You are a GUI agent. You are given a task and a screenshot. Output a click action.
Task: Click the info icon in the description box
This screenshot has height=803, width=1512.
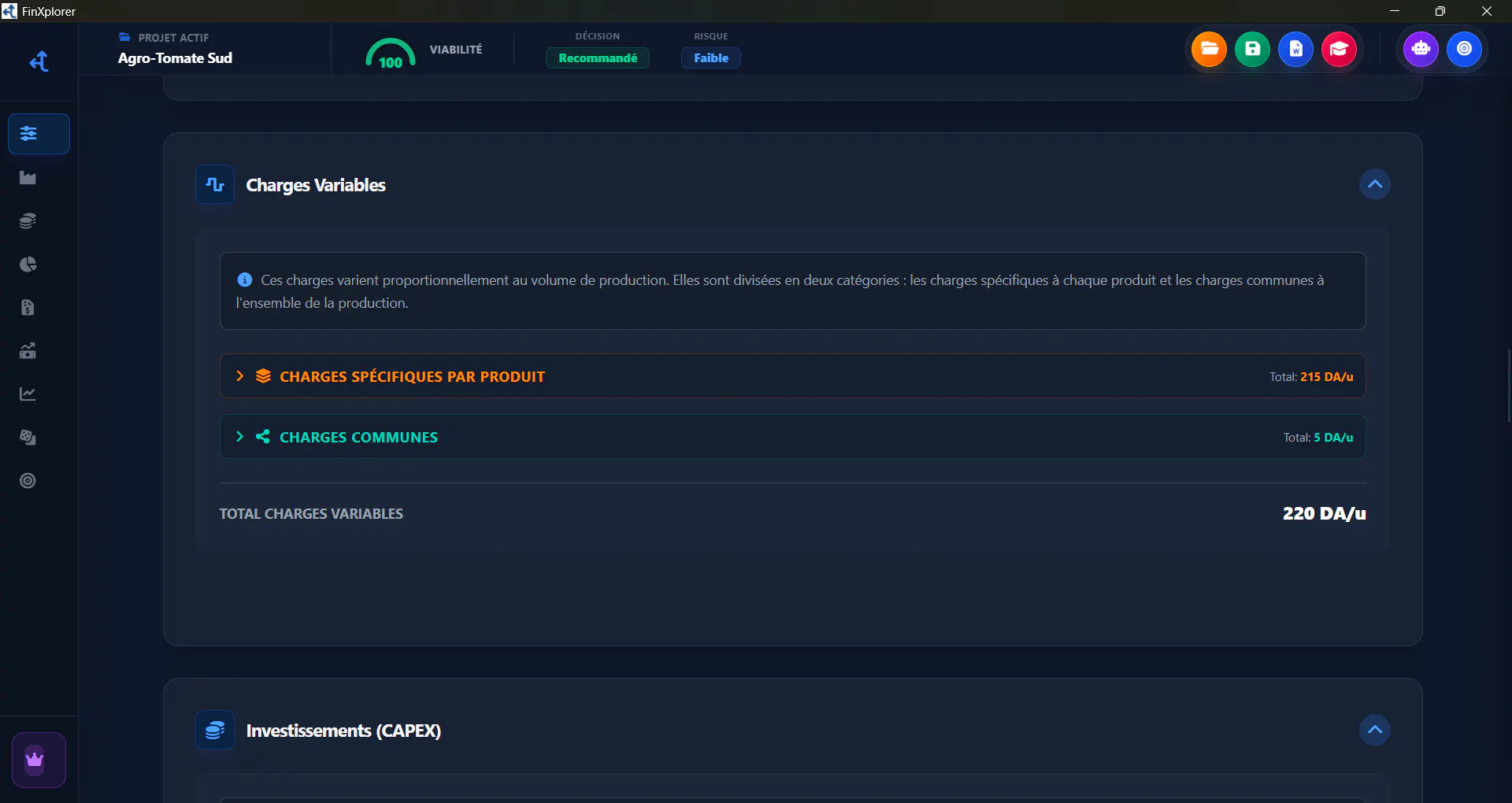[245, 280]
